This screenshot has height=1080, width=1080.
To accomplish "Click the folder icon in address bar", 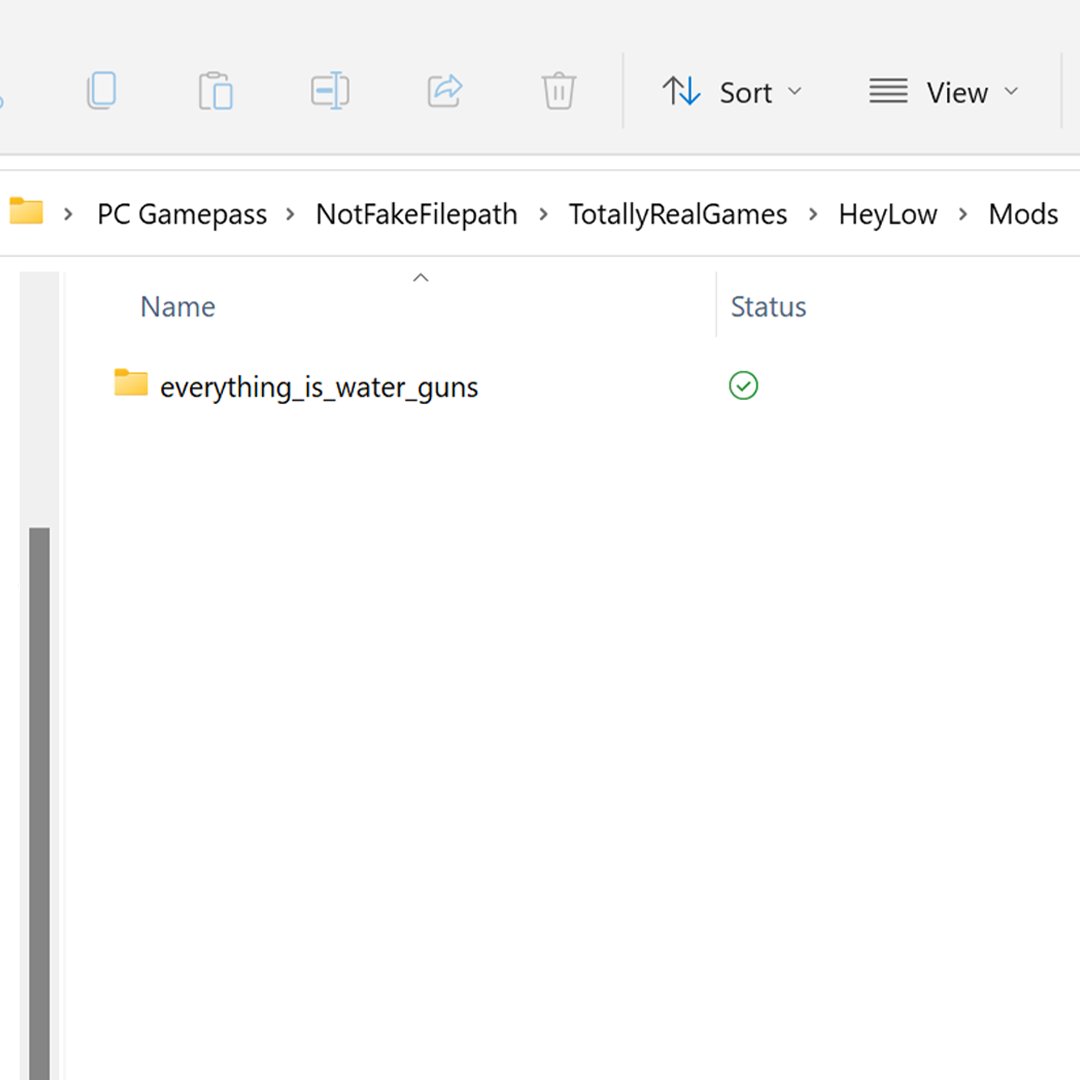I will [x=26, y=211].
